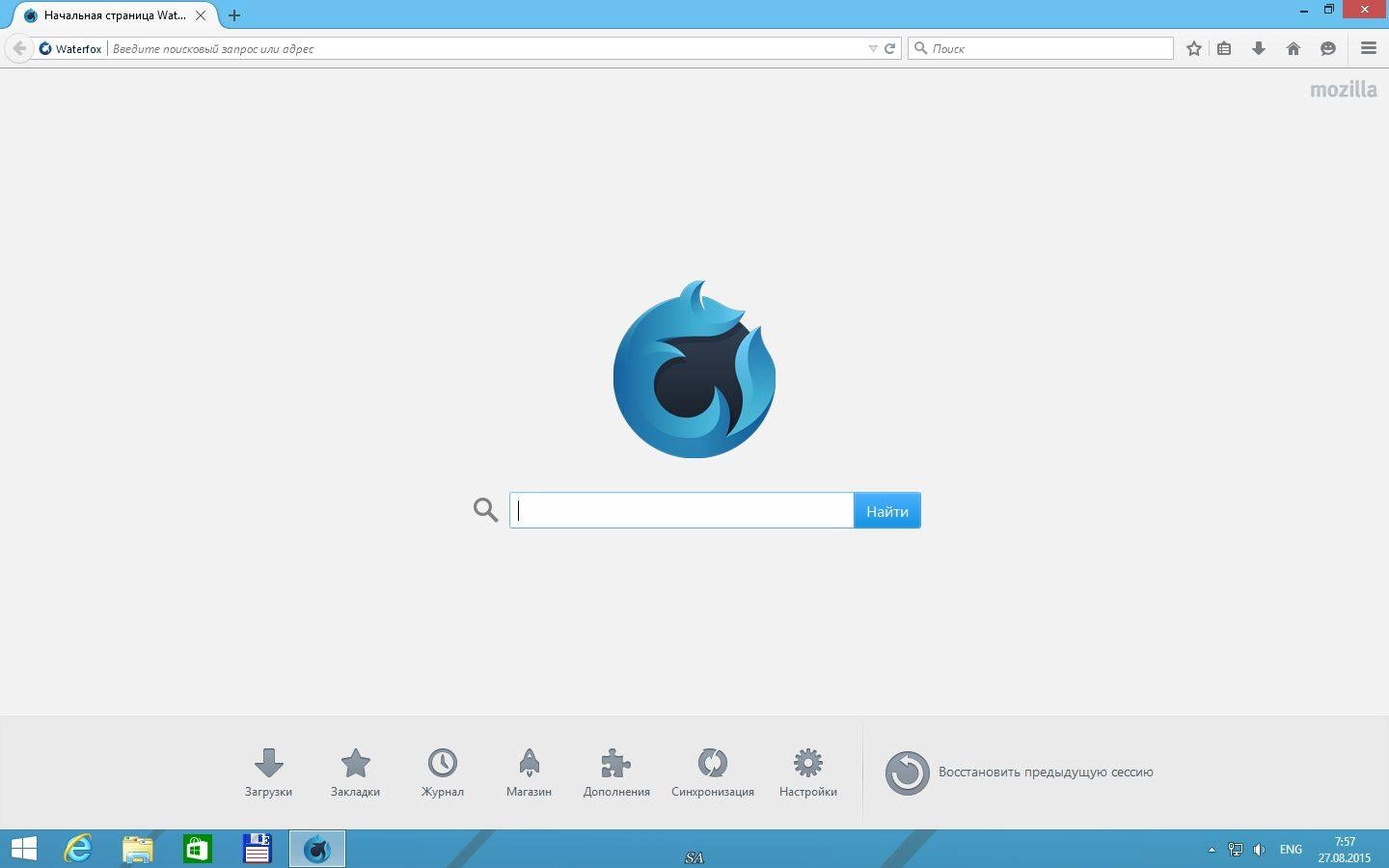Open the floppy disk taskbar app
Screen dimensions: 1389x868
pyautogui.click(x=258, y=849)
